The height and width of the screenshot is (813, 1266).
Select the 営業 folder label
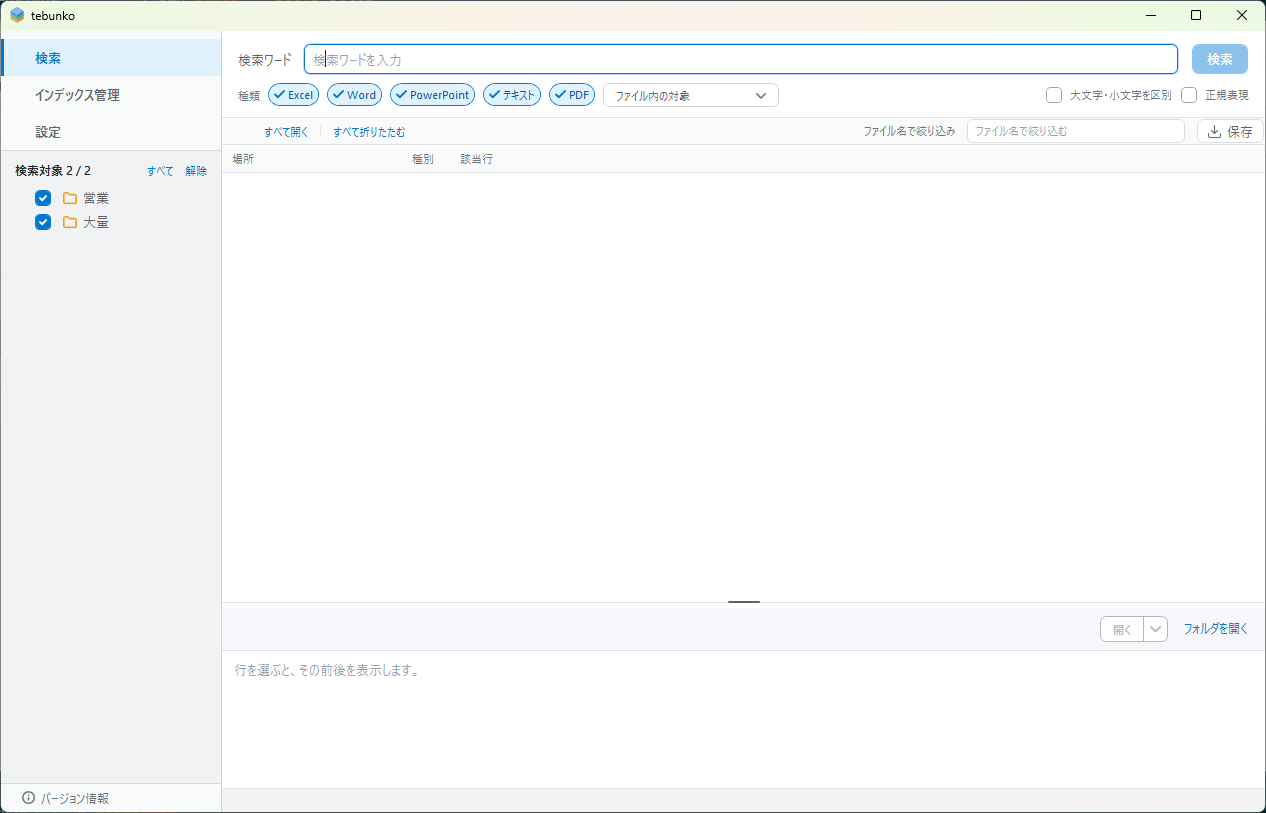pyautogui.click(x=96, y=198)
